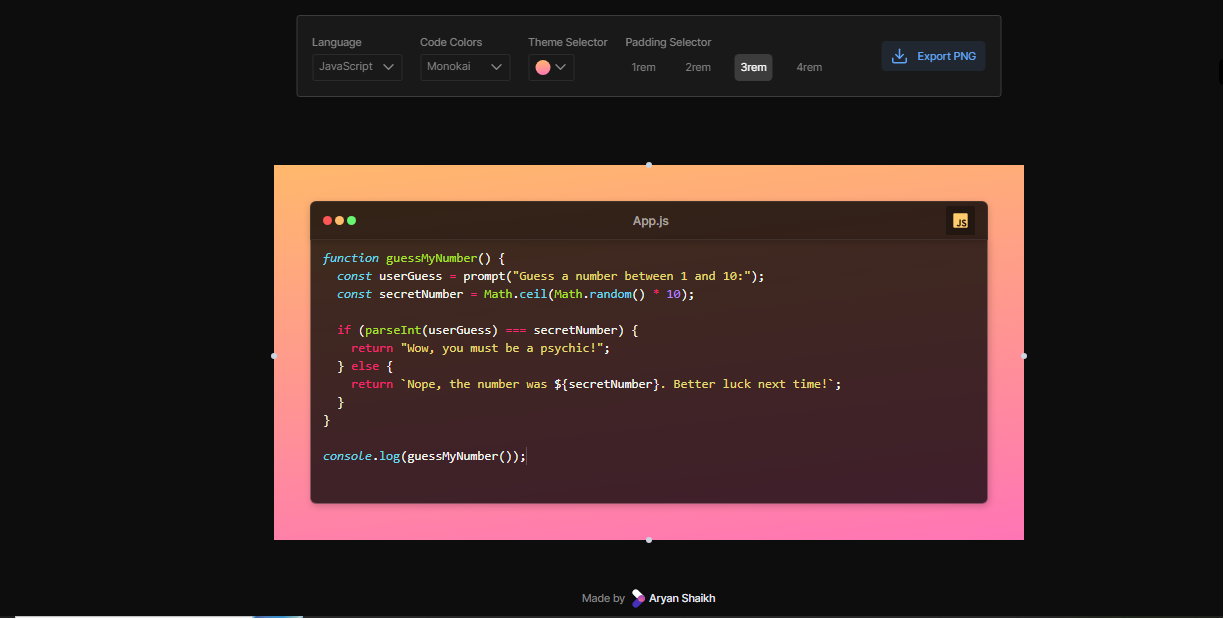Click in the code line console.log(guessMyNumber())
This screenshot has height=619, width=1224.
pos(423,456)
